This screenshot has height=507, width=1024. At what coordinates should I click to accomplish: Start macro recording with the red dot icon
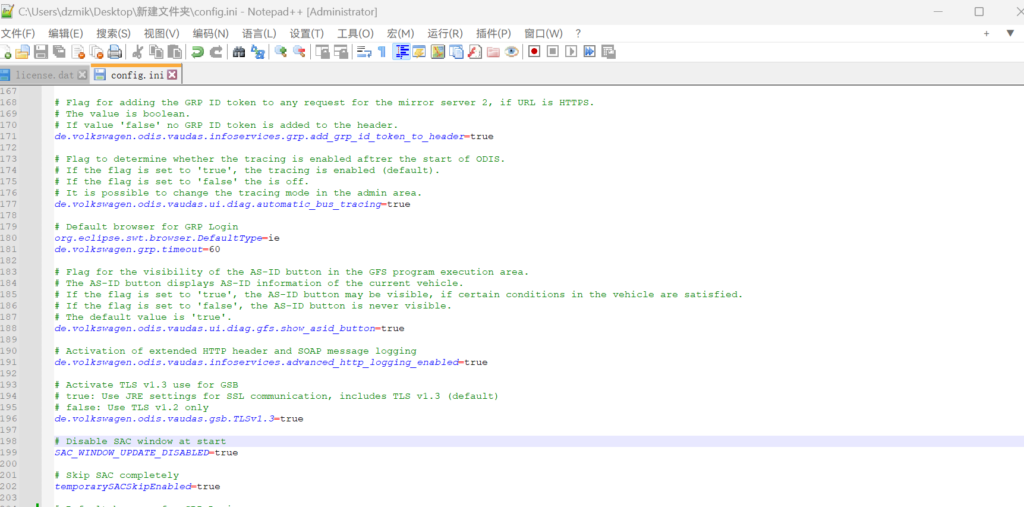pos(534,52)
